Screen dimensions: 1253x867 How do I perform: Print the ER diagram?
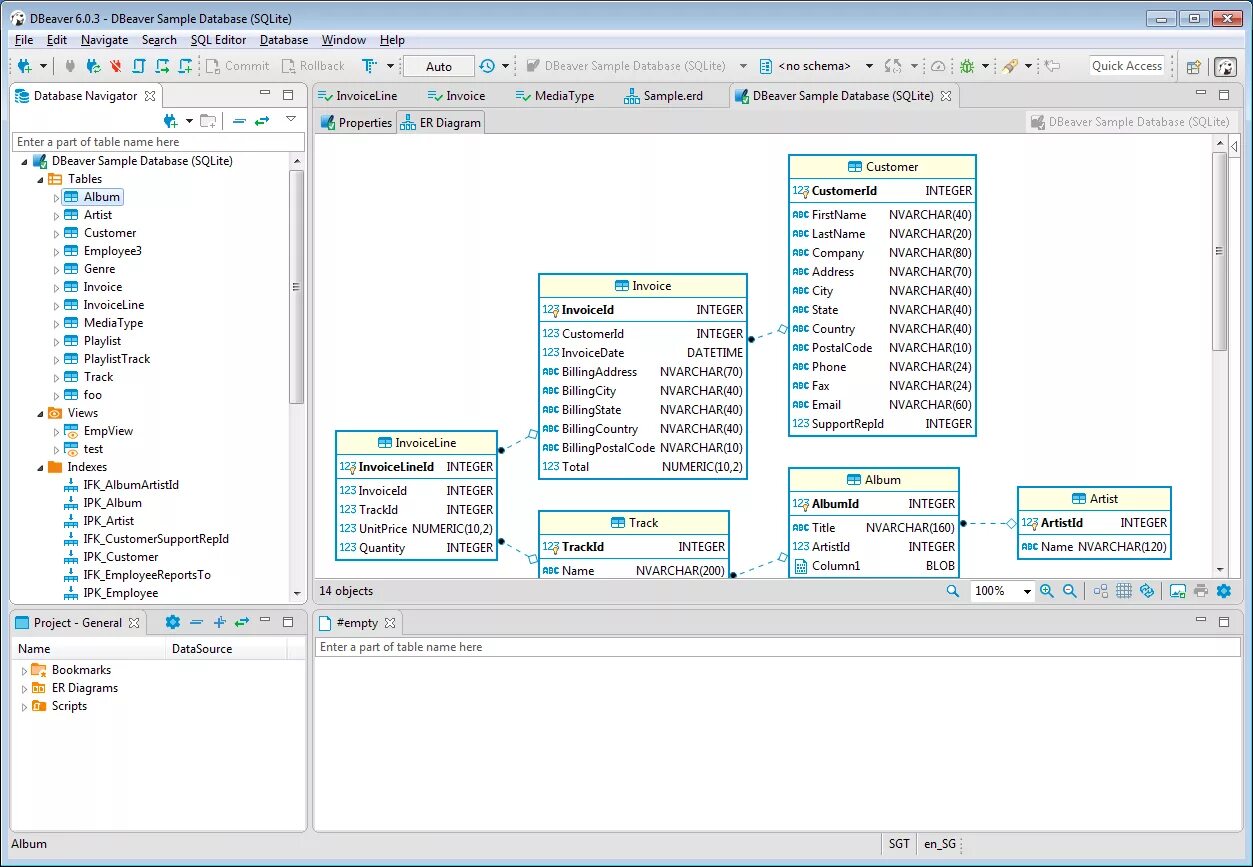[x=1201, y=591]
